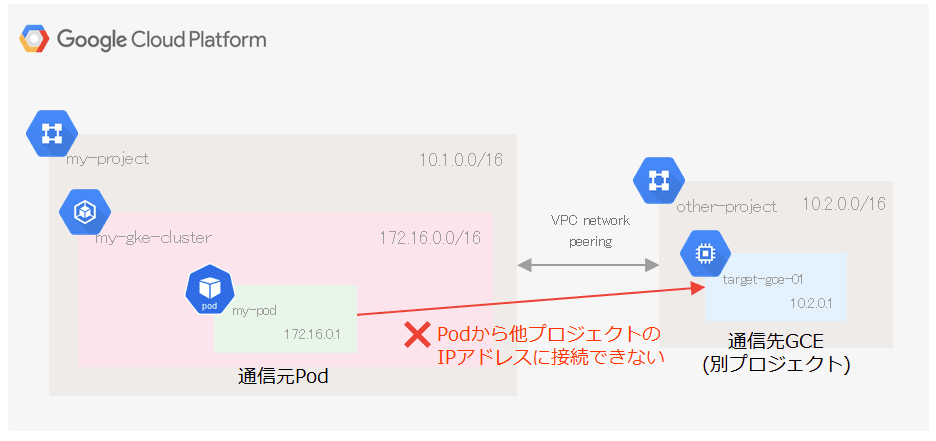Select the blue pod icon
The image size is (936, 441).
pos(210,291)
